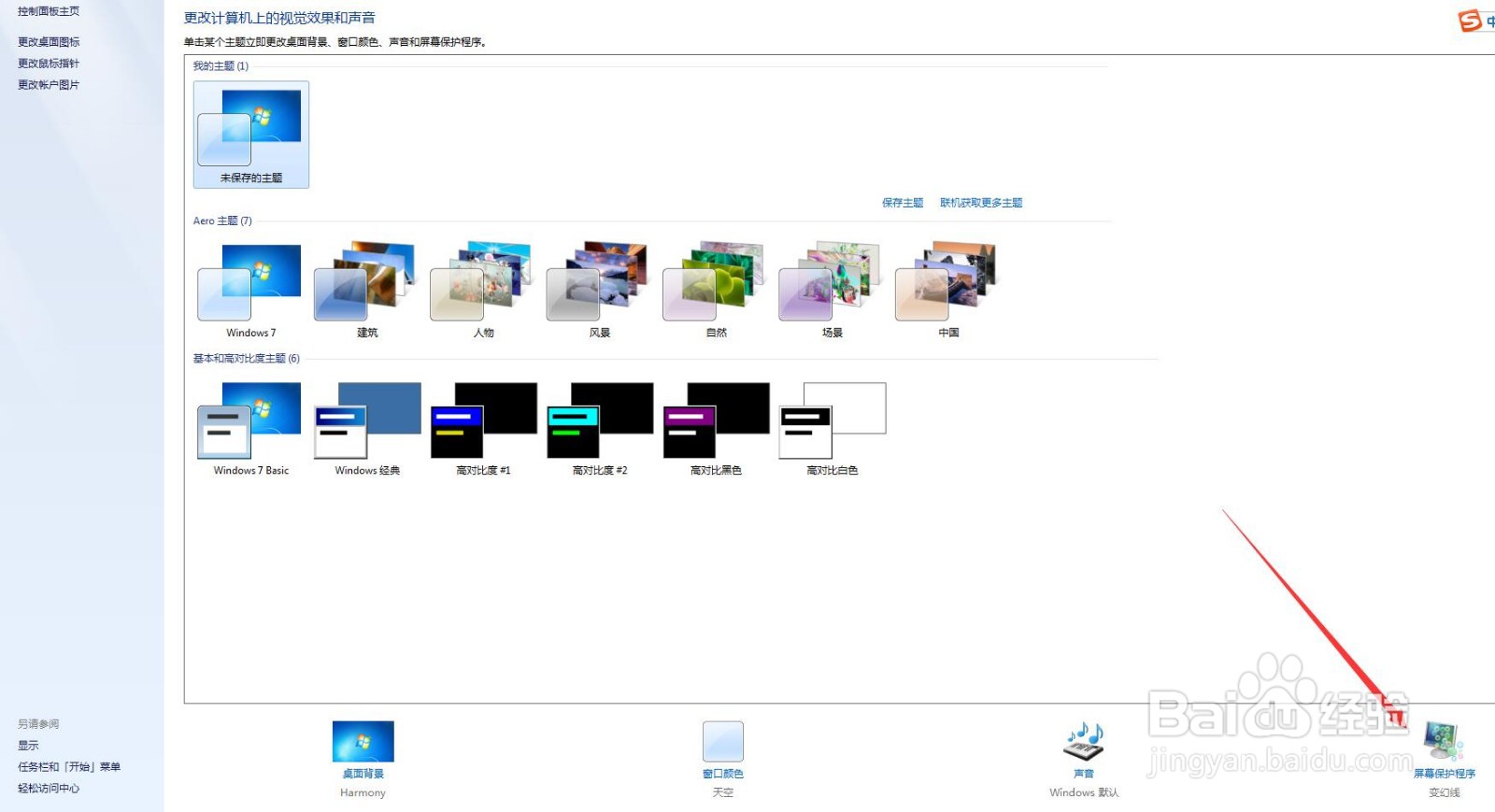Open 任务栏和「开始」菜单 link

(69, 767)
